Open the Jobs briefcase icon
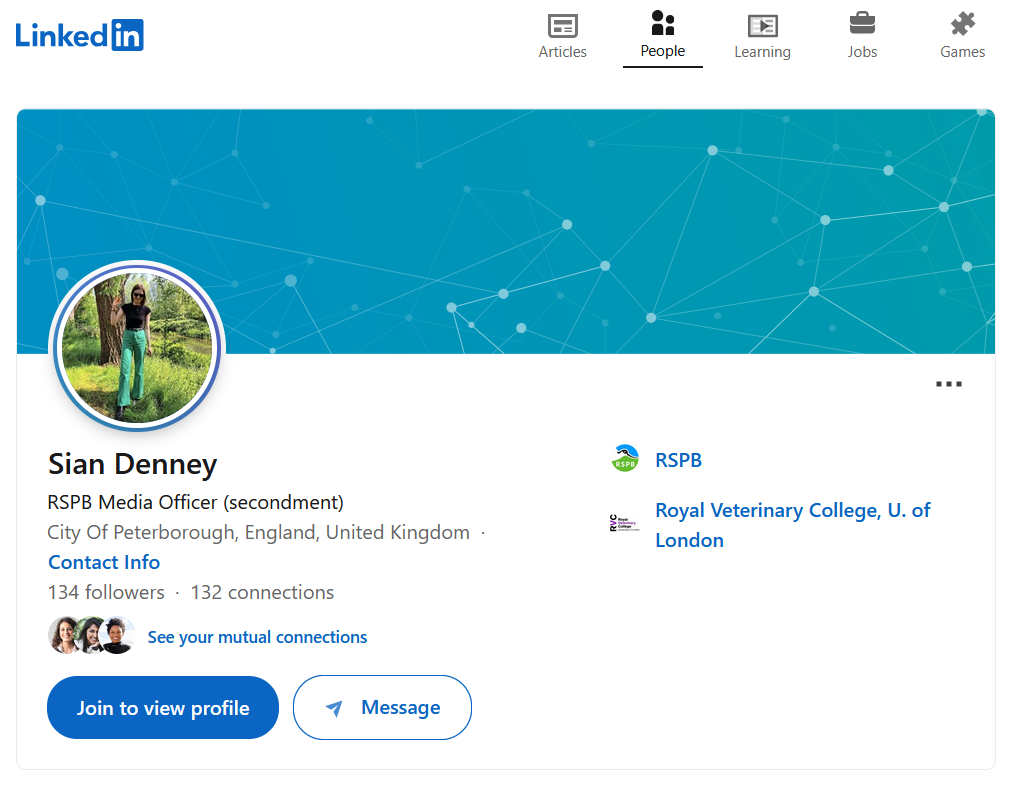 tap(862, 23)
